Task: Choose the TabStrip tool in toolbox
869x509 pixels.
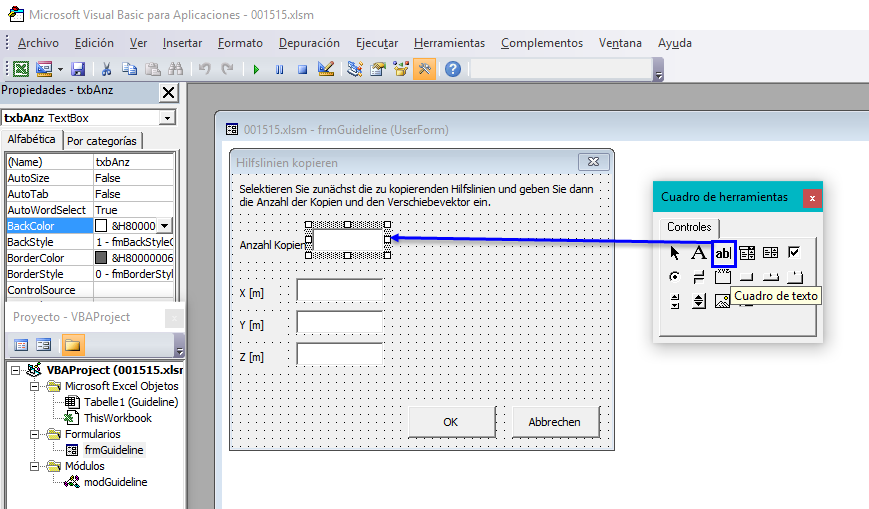Action: coord(770,277)
